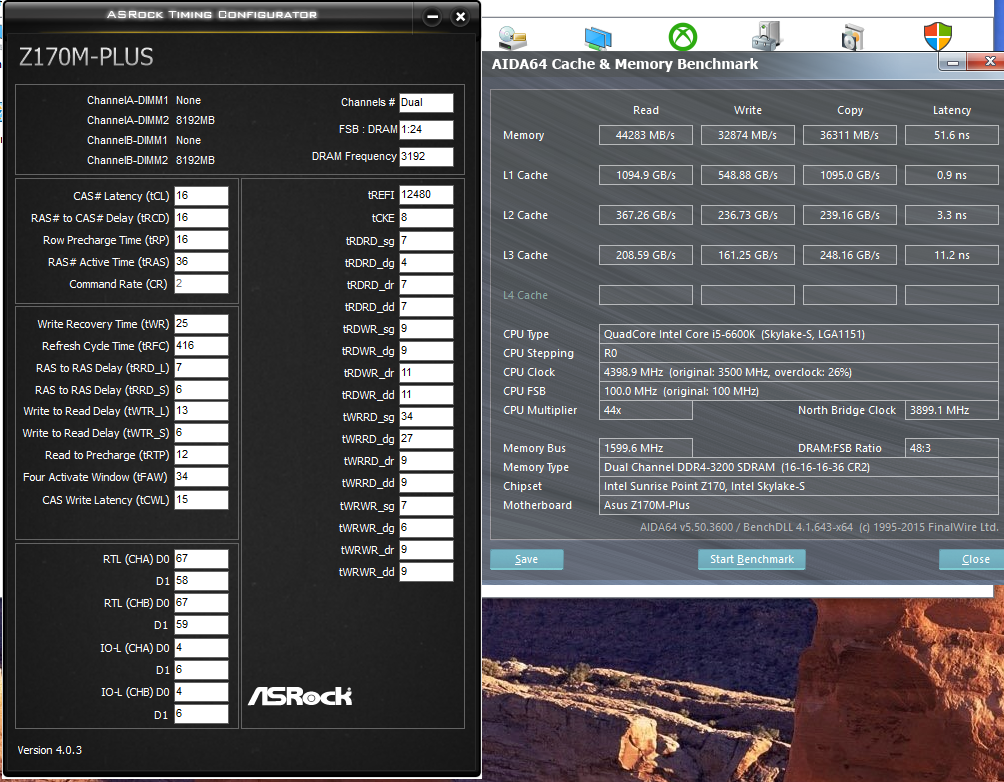Select the IO-L (CHA) D0 field
Viewport: 1004px width, 782px height.
click(201, 648)
